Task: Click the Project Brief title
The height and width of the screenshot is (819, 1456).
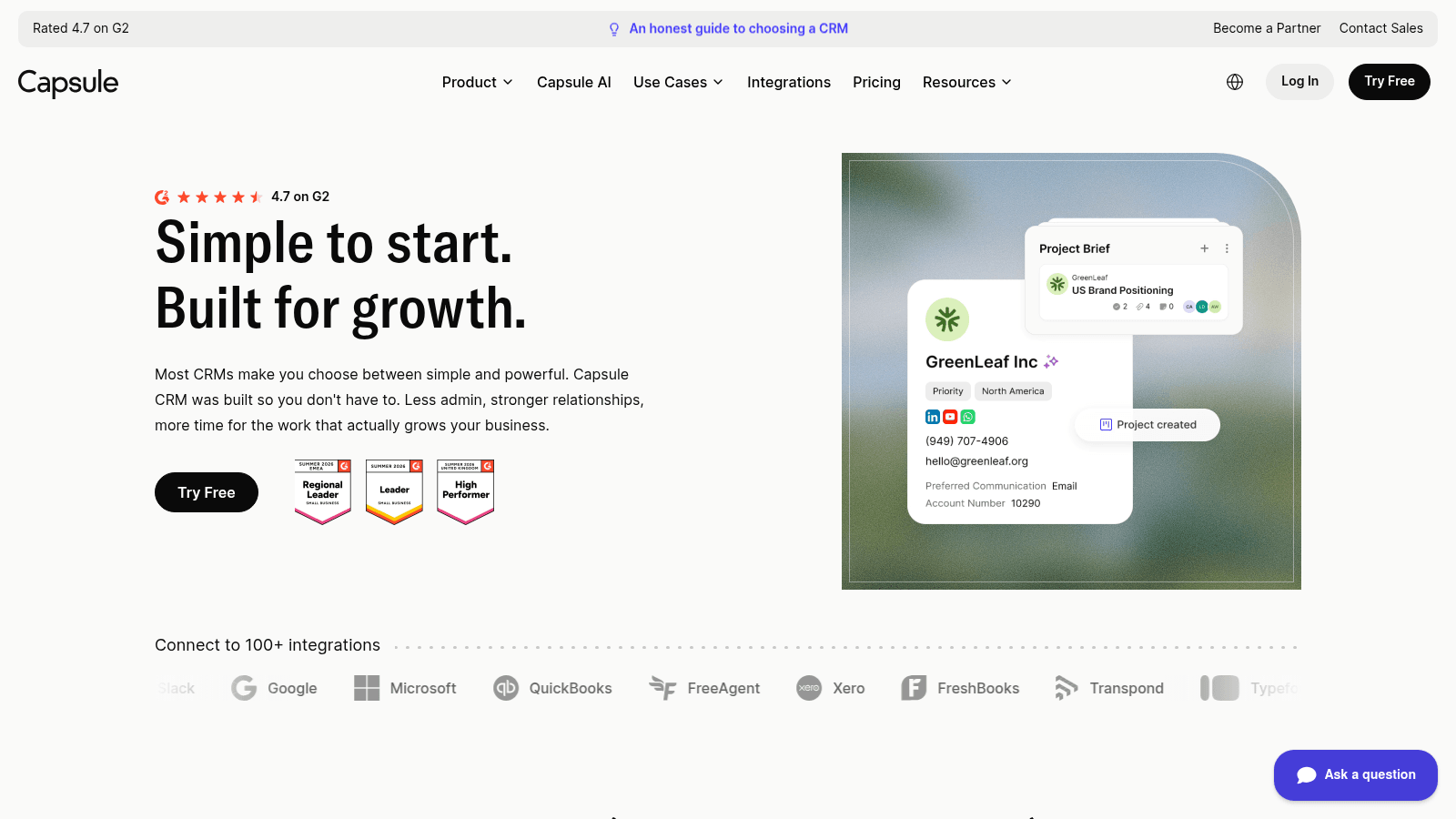Action: [1075, 248]
